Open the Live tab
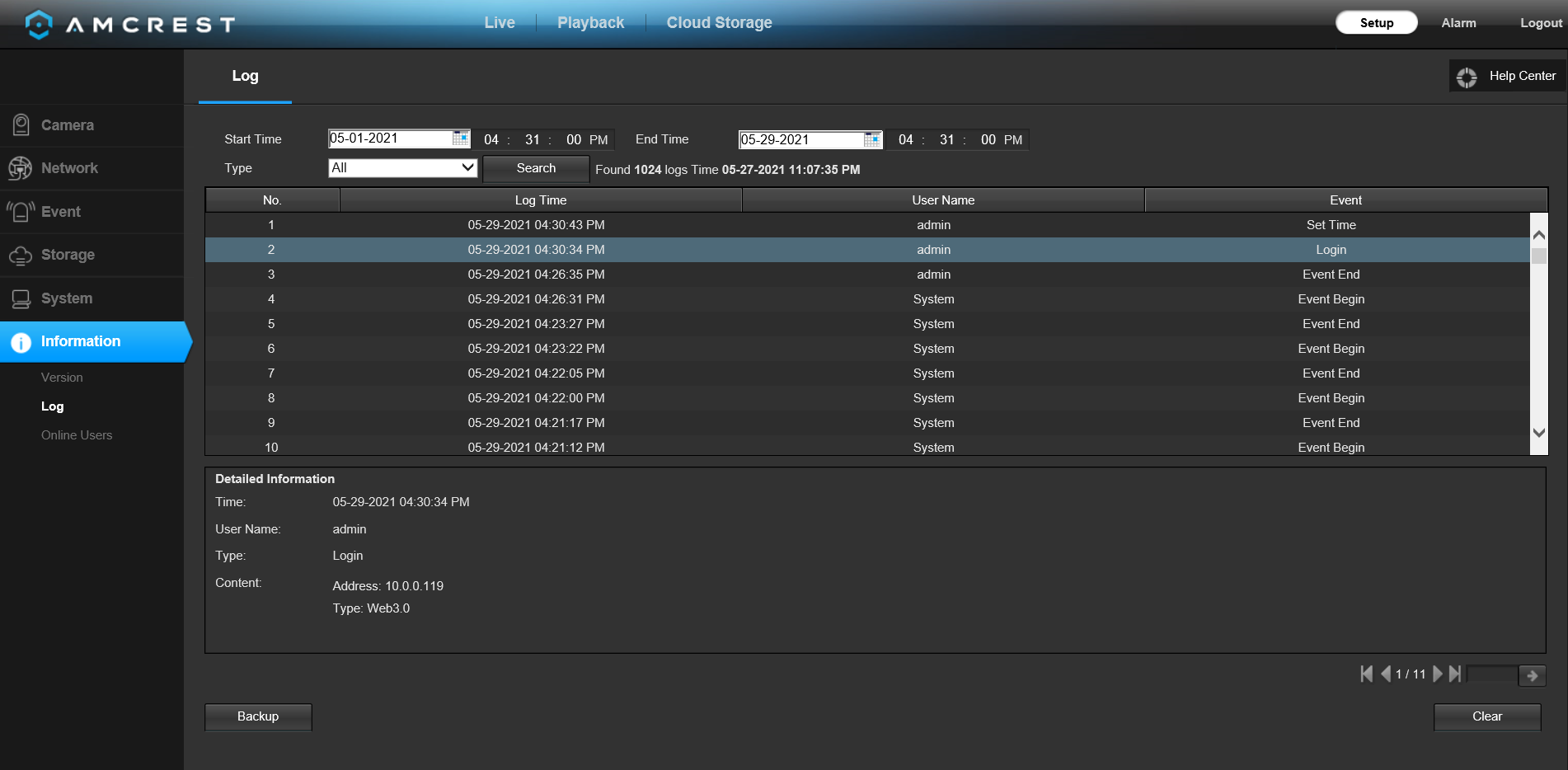 point(500,23)
